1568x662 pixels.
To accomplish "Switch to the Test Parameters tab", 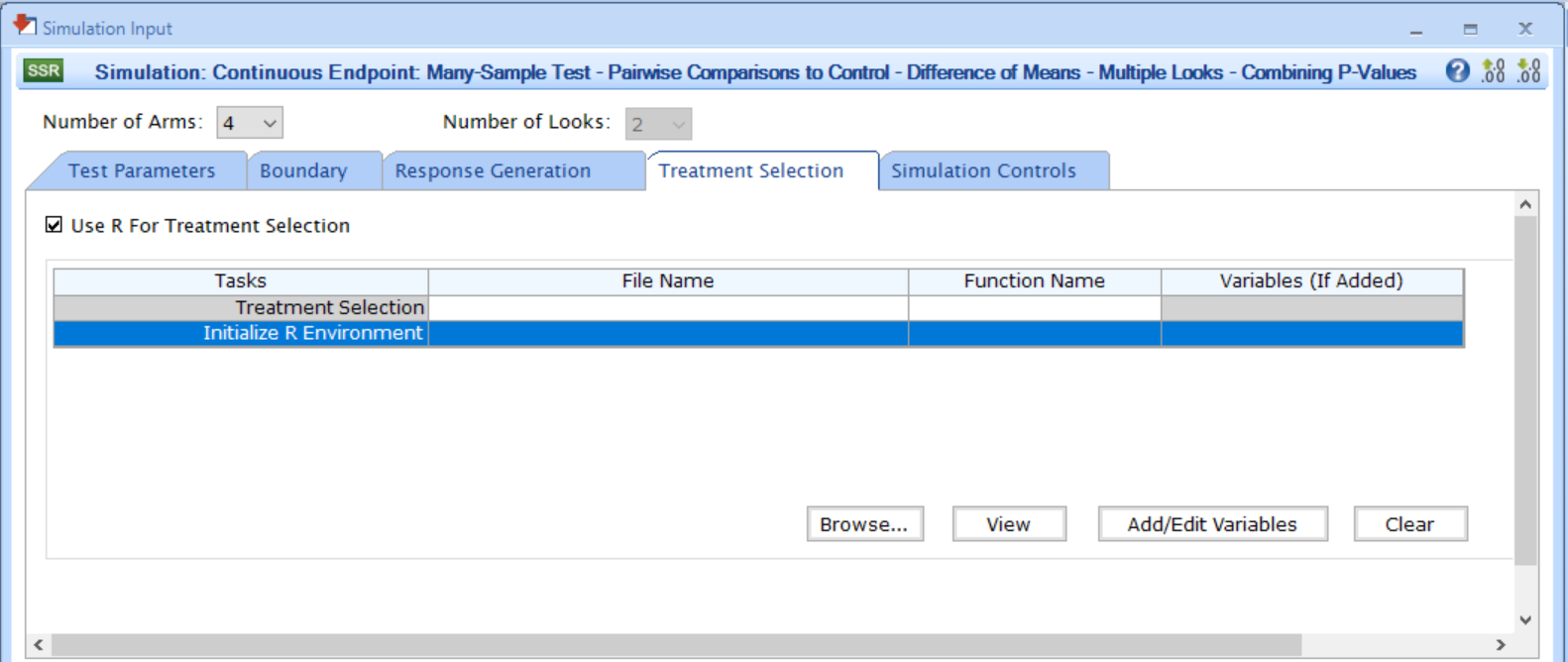I will [141, 170].
